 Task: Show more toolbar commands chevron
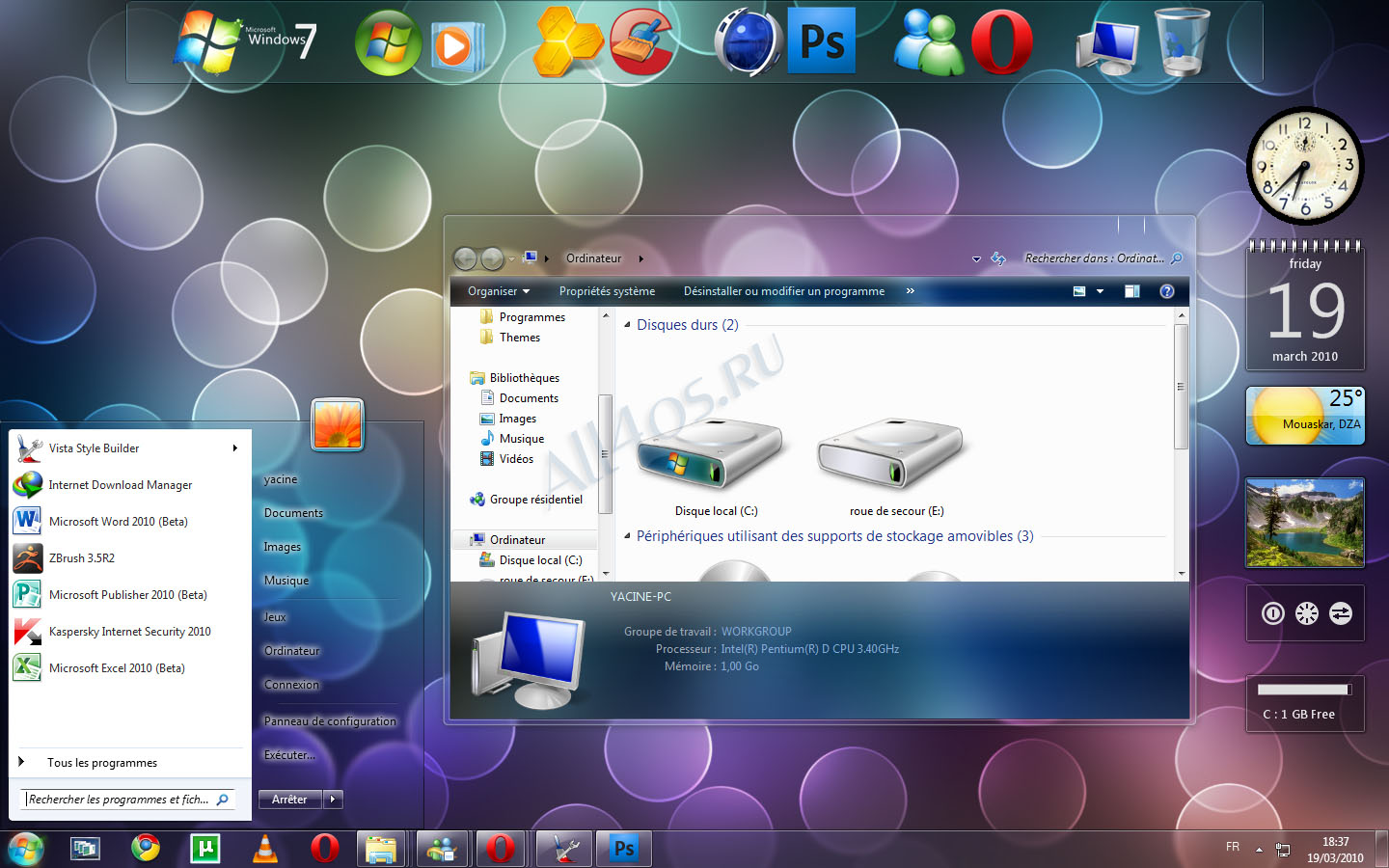tap(910, 291)
